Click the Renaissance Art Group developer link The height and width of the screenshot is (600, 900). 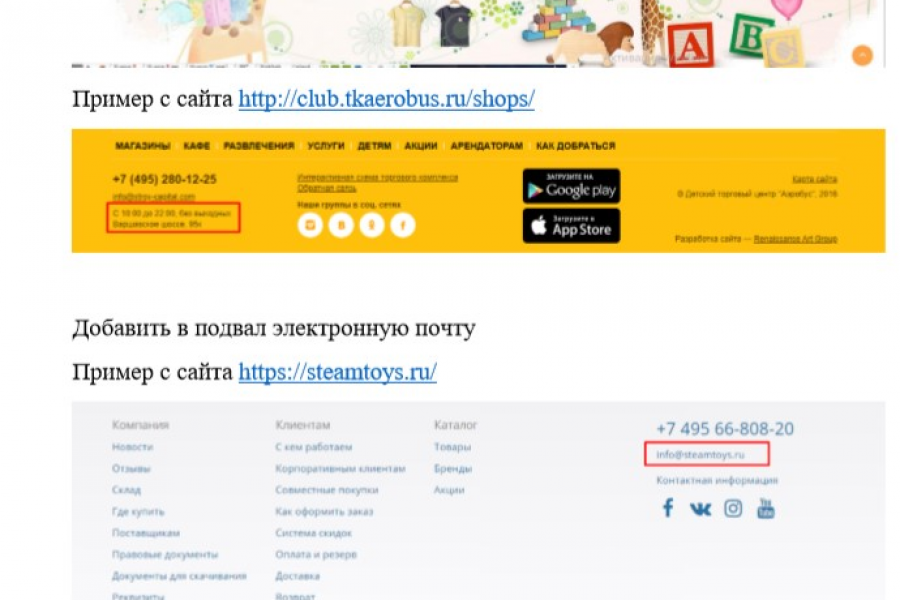[795, 239]
